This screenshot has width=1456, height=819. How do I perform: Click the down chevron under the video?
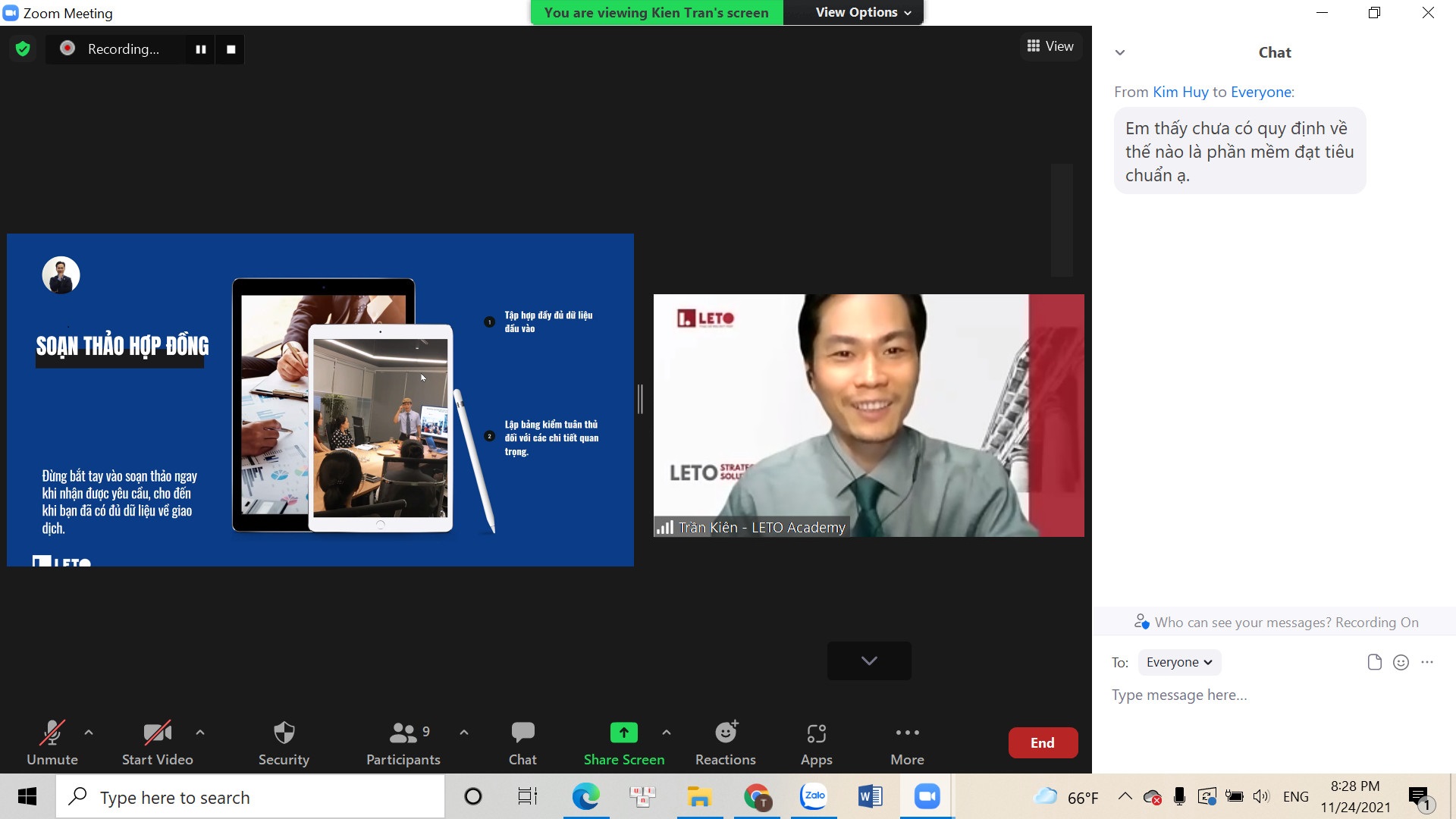point(869,661)
